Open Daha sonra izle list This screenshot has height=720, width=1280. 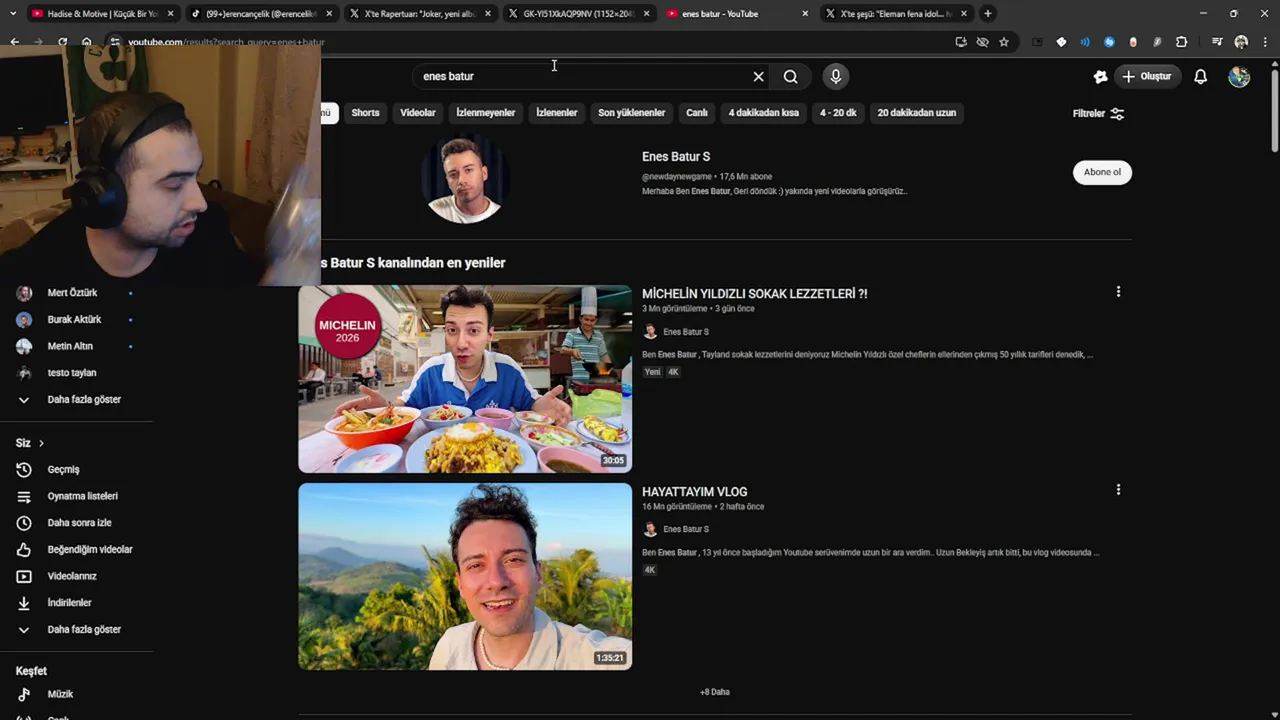tap(80, 522)
